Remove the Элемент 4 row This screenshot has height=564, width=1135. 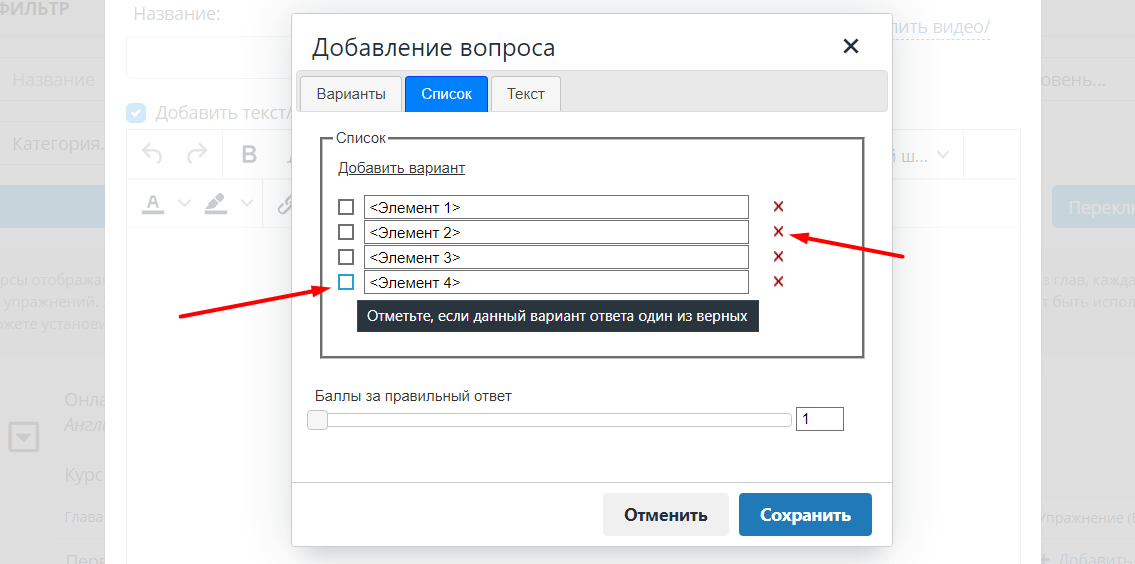click(x=778, y=282)
